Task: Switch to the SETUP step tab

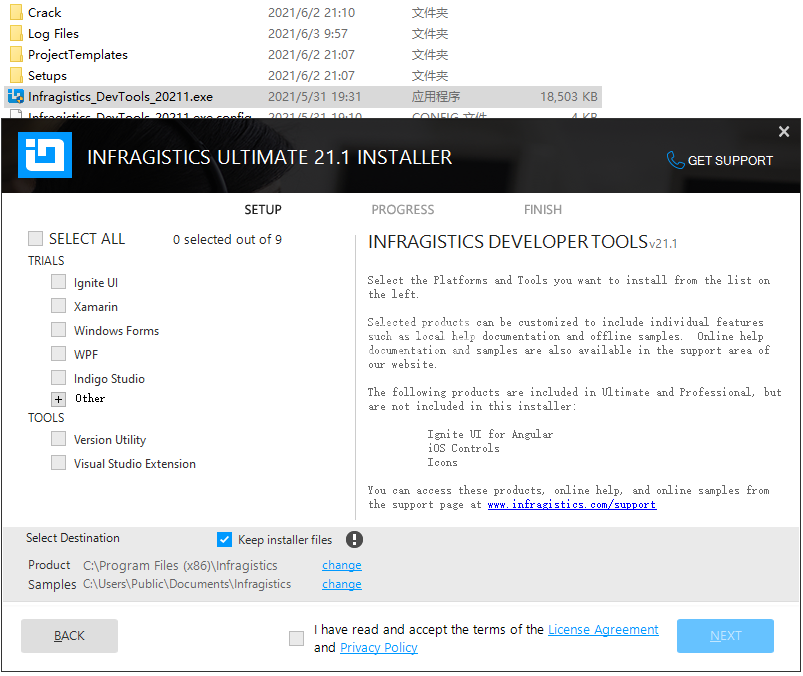Action: [263, 209]
